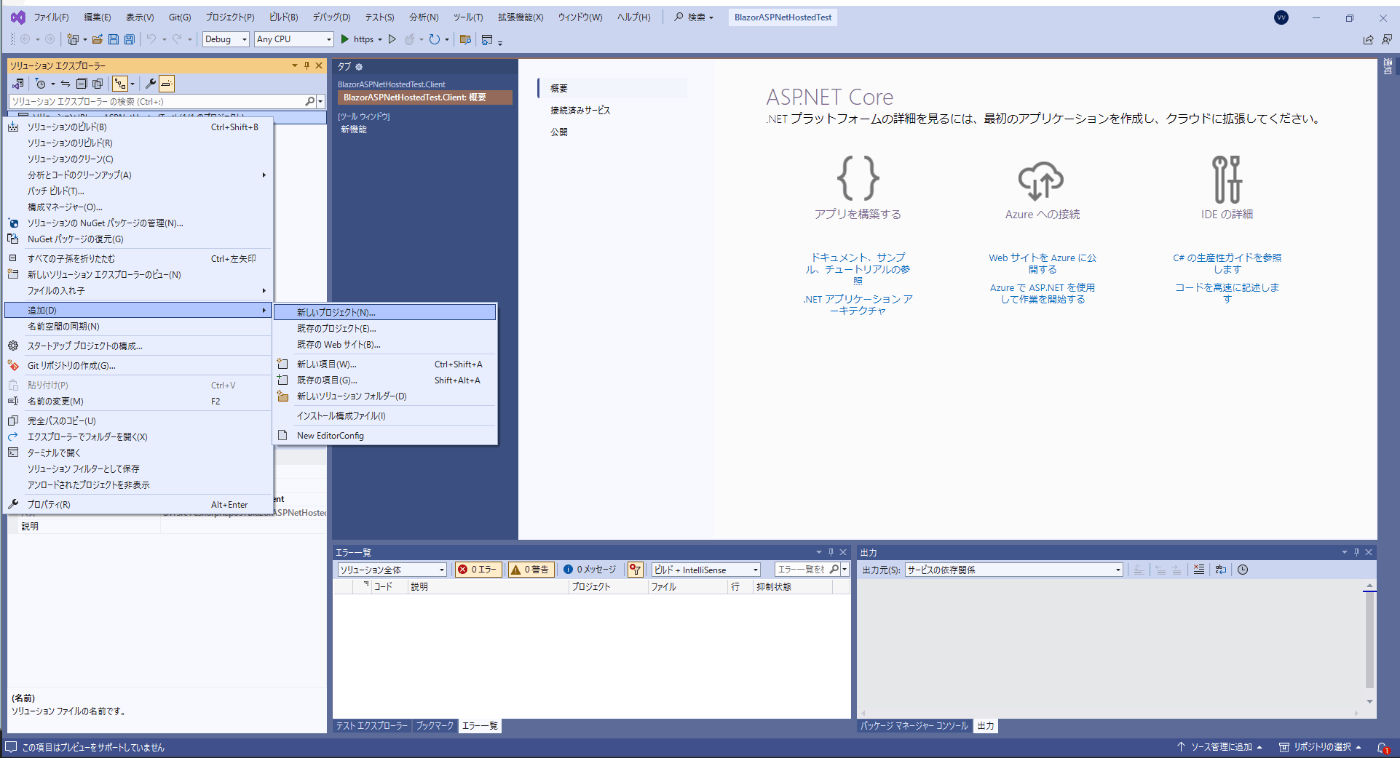The width and height of the screenshot is (1400, 758).
Task: Open the Search dropdown in the title bar
Action: (x=694, y=17)
